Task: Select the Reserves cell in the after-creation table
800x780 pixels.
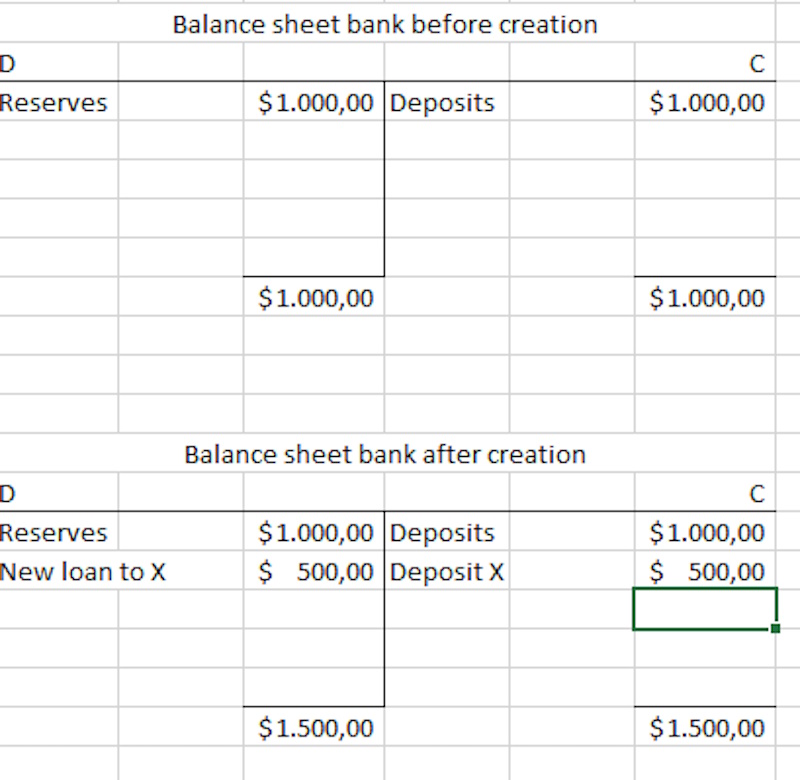Action: (59, 532)
